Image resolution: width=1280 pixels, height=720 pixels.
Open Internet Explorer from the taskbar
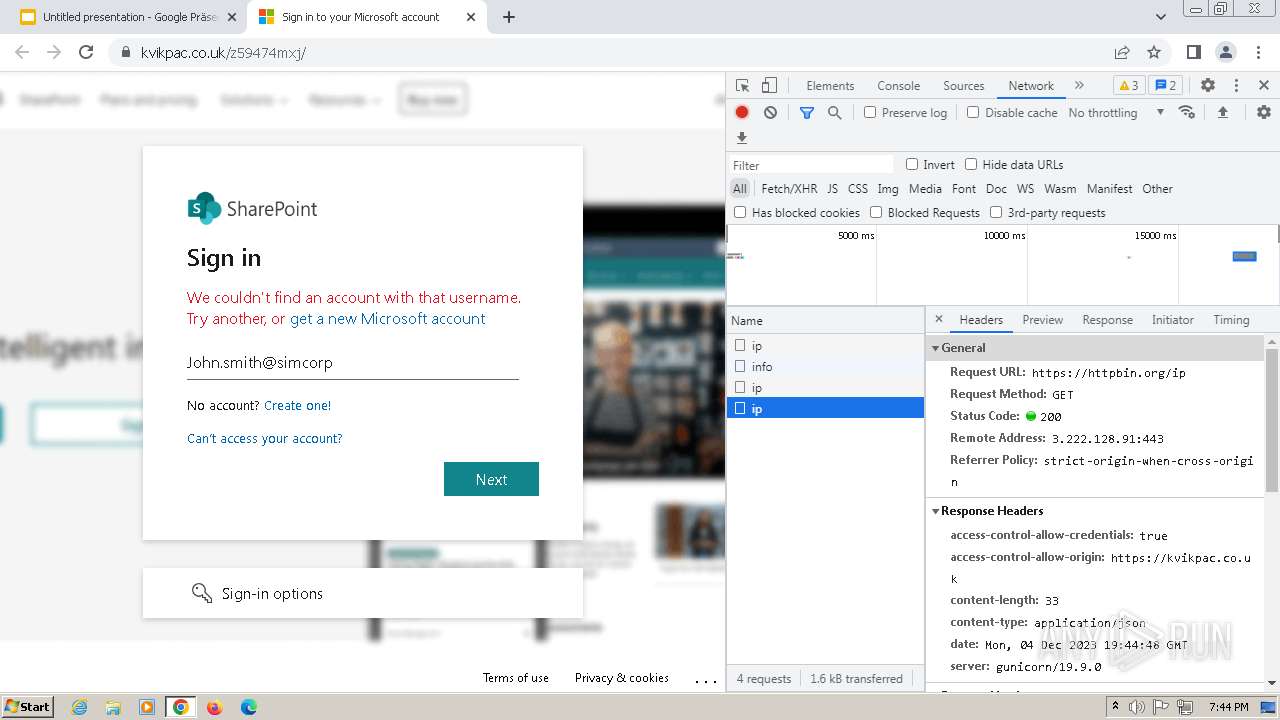[79, 707]
